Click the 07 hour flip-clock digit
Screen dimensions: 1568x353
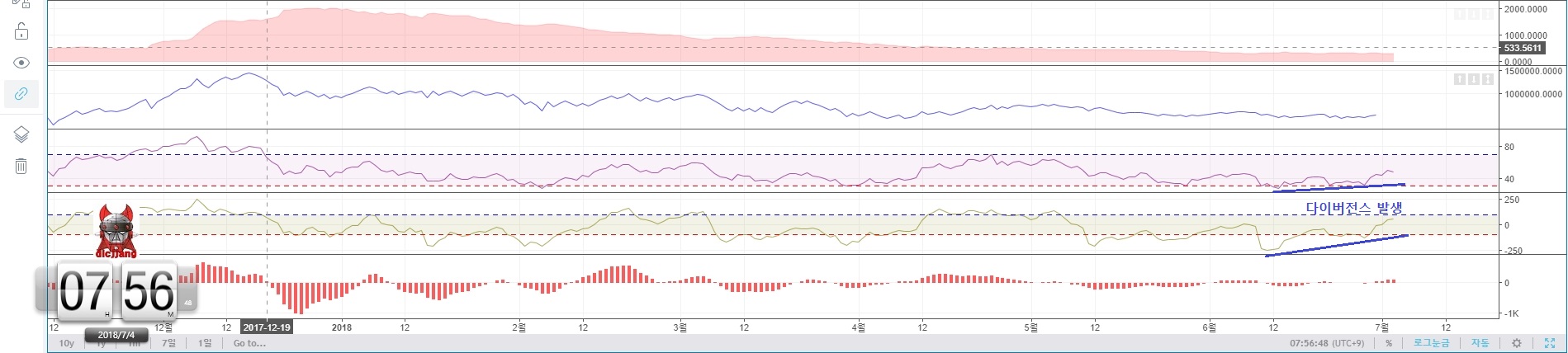(83, 290)
